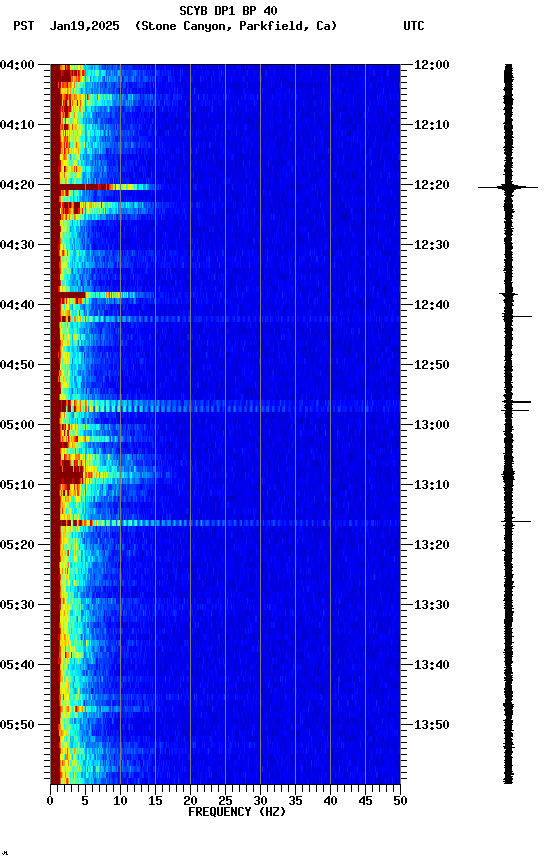Screen dimensions: 552x864
Task: Click the '12:50' UTC time label
Action: [x=432, y=365]
